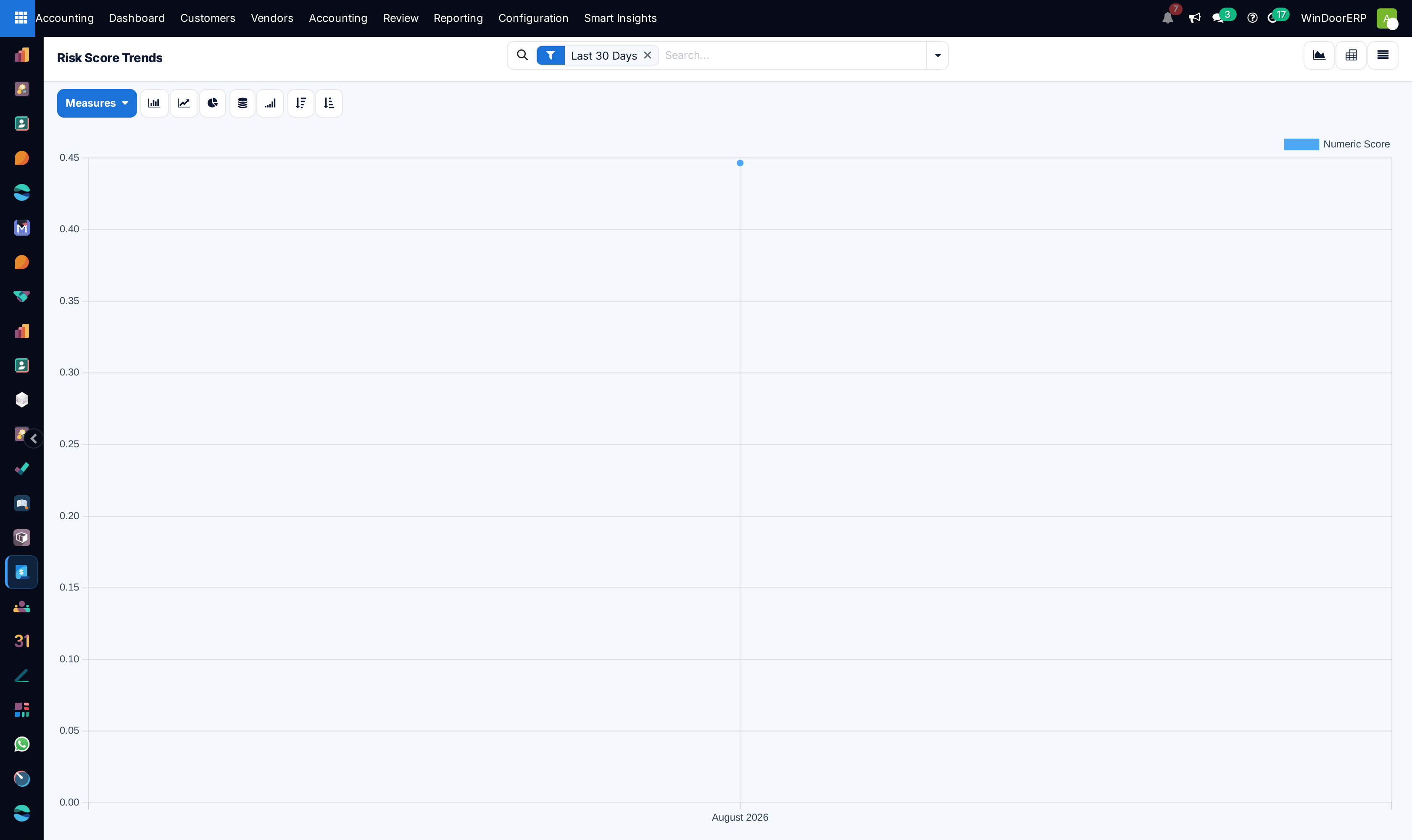
Task: Click the Numeric Score data point
Action: [x=740, y=163]
